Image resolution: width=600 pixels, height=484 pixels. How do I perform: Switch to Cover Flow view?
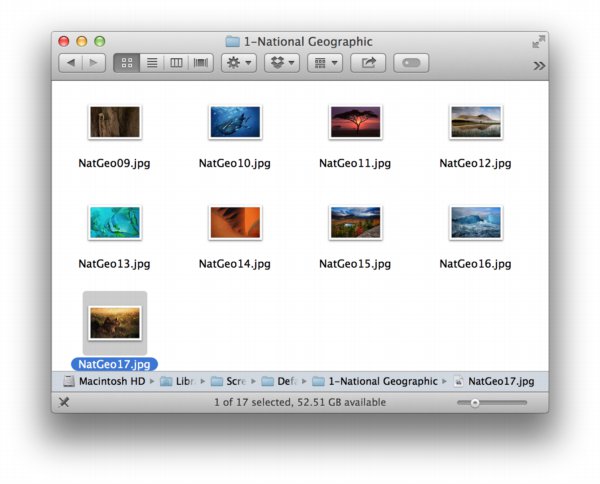point(200,63)
